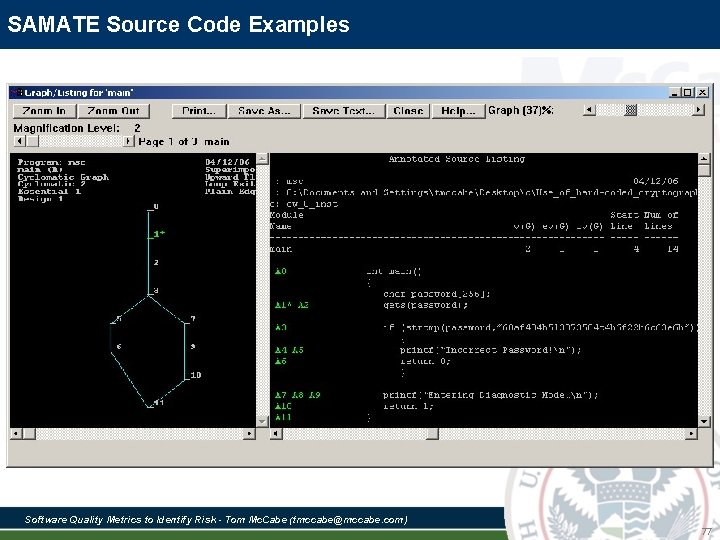Image resolution: width=720 pixels, height=540 pixels.
Task: Click the 'Entering Diagnostic Mode' printf line
Action: tap(490, 395)
